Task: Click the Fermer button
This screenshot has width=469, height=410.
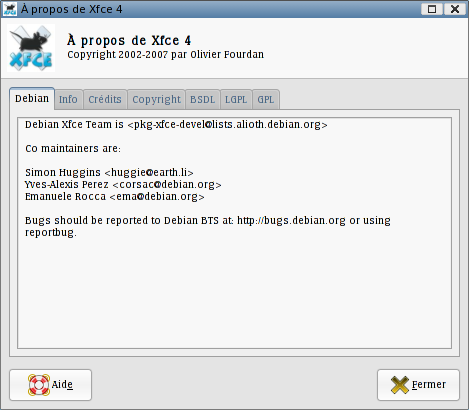Action: (x=418, y=385)
